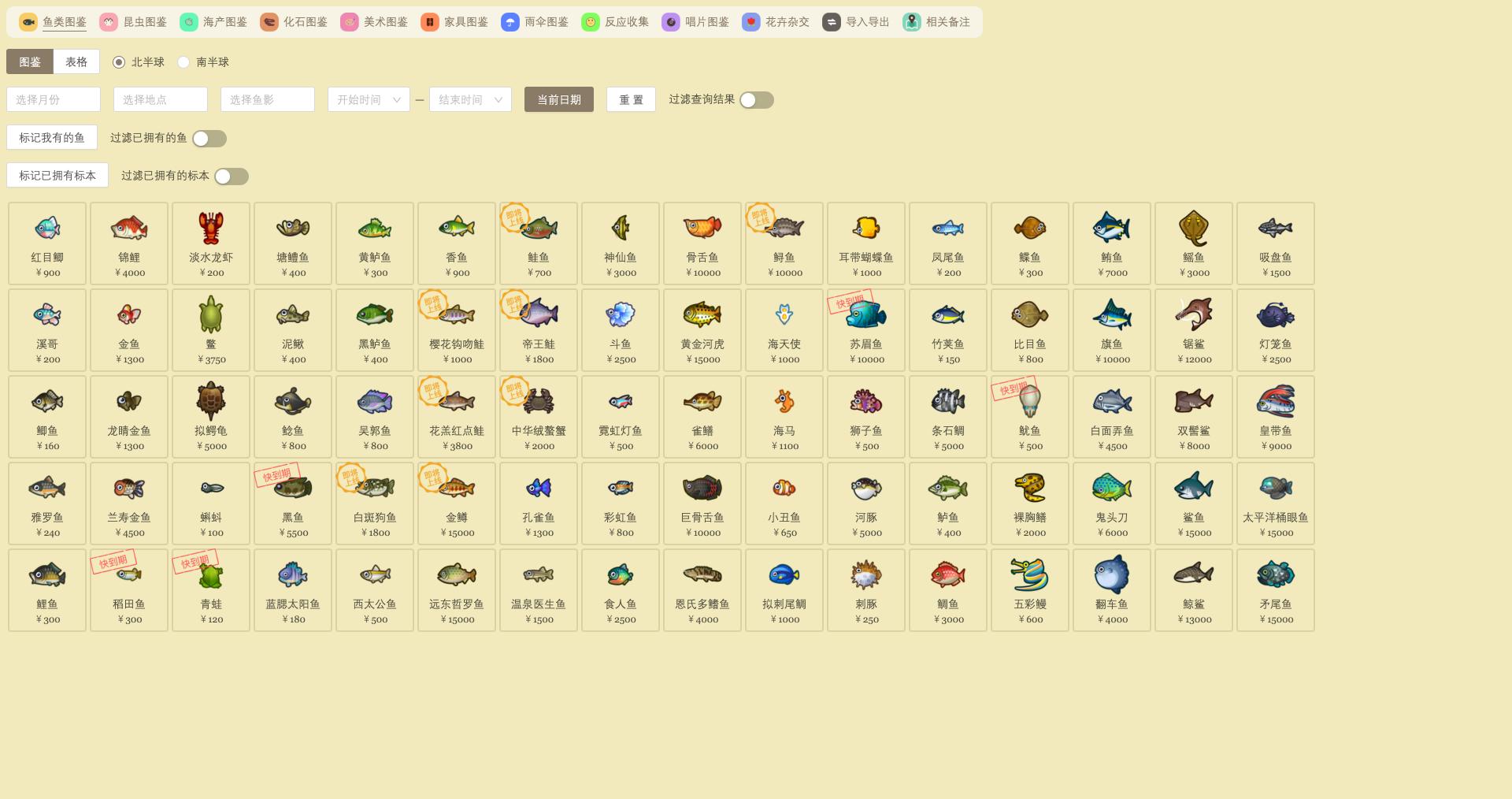The height and width of the screenshot is (799, 1512).
Task: Select the 红目鲫 fish icon
Action: pyautogui.click(x=47, y=228)
